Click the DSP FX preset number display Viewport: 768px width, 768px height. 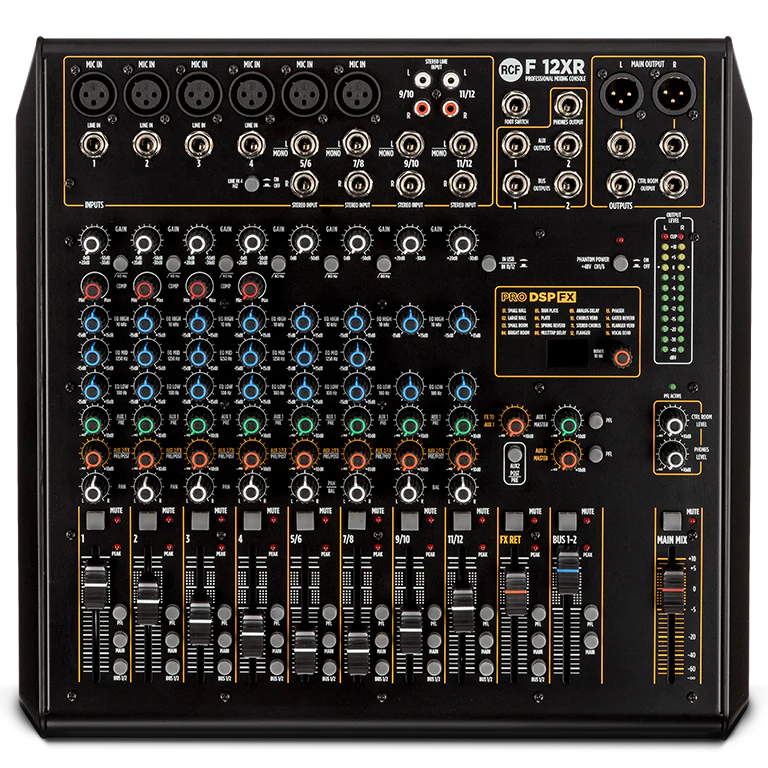pyautogui.click(x=567, y=353)
